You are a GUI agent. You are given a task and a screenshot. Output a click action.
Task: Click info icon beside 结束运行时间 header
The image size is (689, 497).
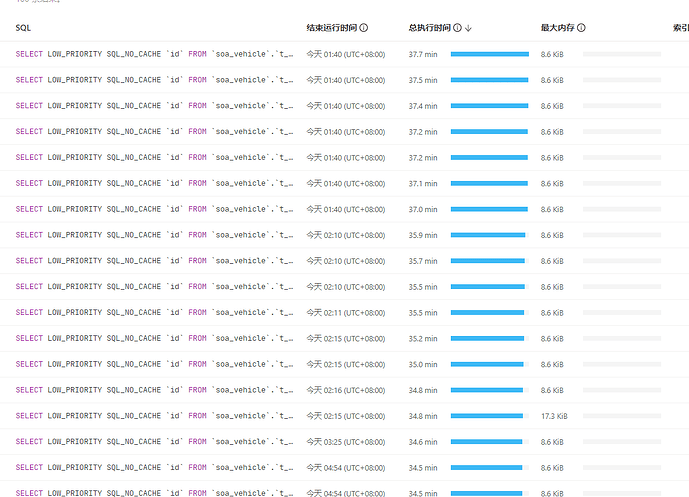[364, 28]
